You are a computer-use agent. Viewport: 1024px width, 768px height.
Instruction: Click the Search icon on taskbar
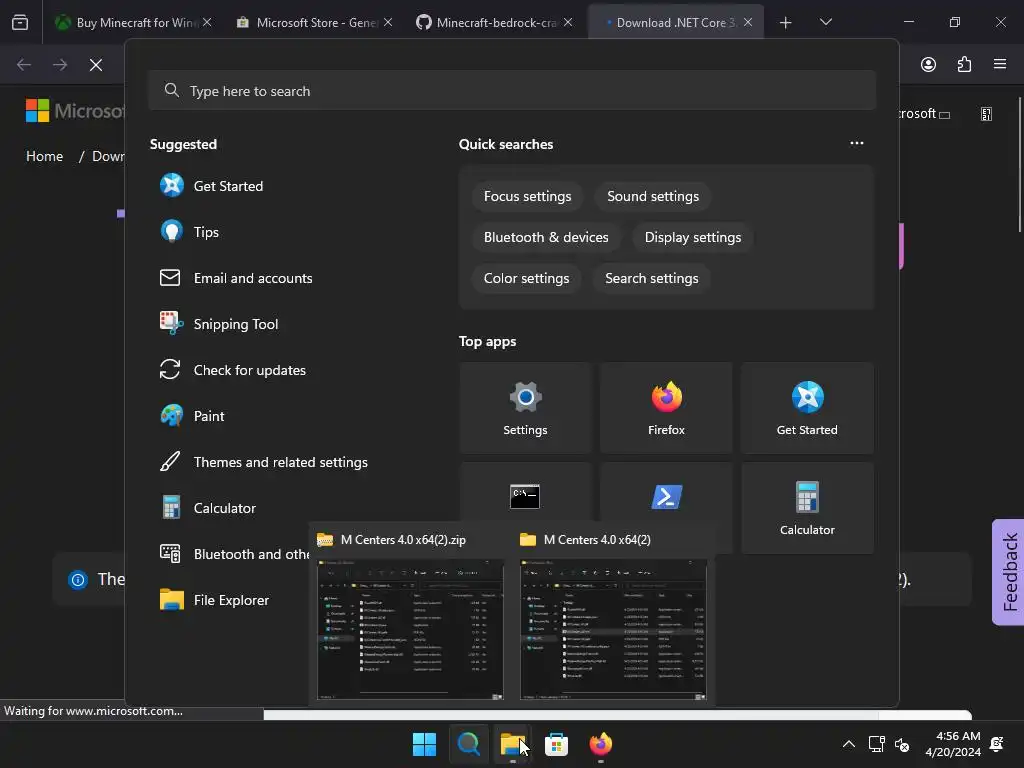pos(468,744)
